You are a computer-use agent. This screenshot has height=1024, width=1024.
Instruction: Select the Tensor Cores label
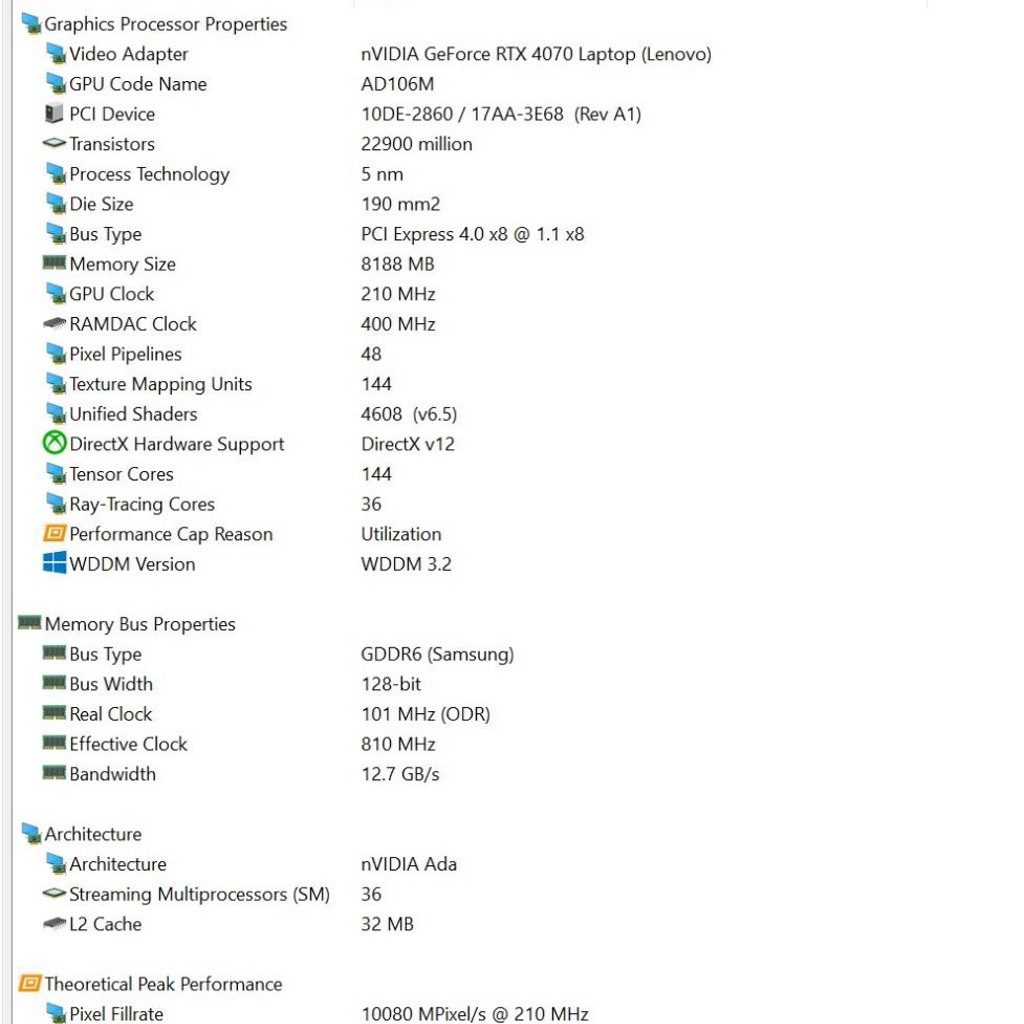pos(121,475)
